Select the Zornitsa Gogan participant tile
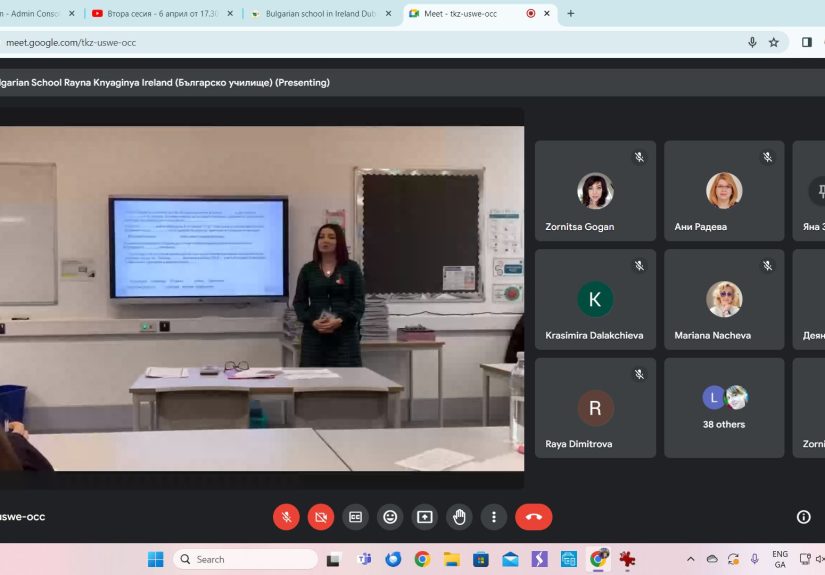Screen dimensions: 825x575 [595, 190]
